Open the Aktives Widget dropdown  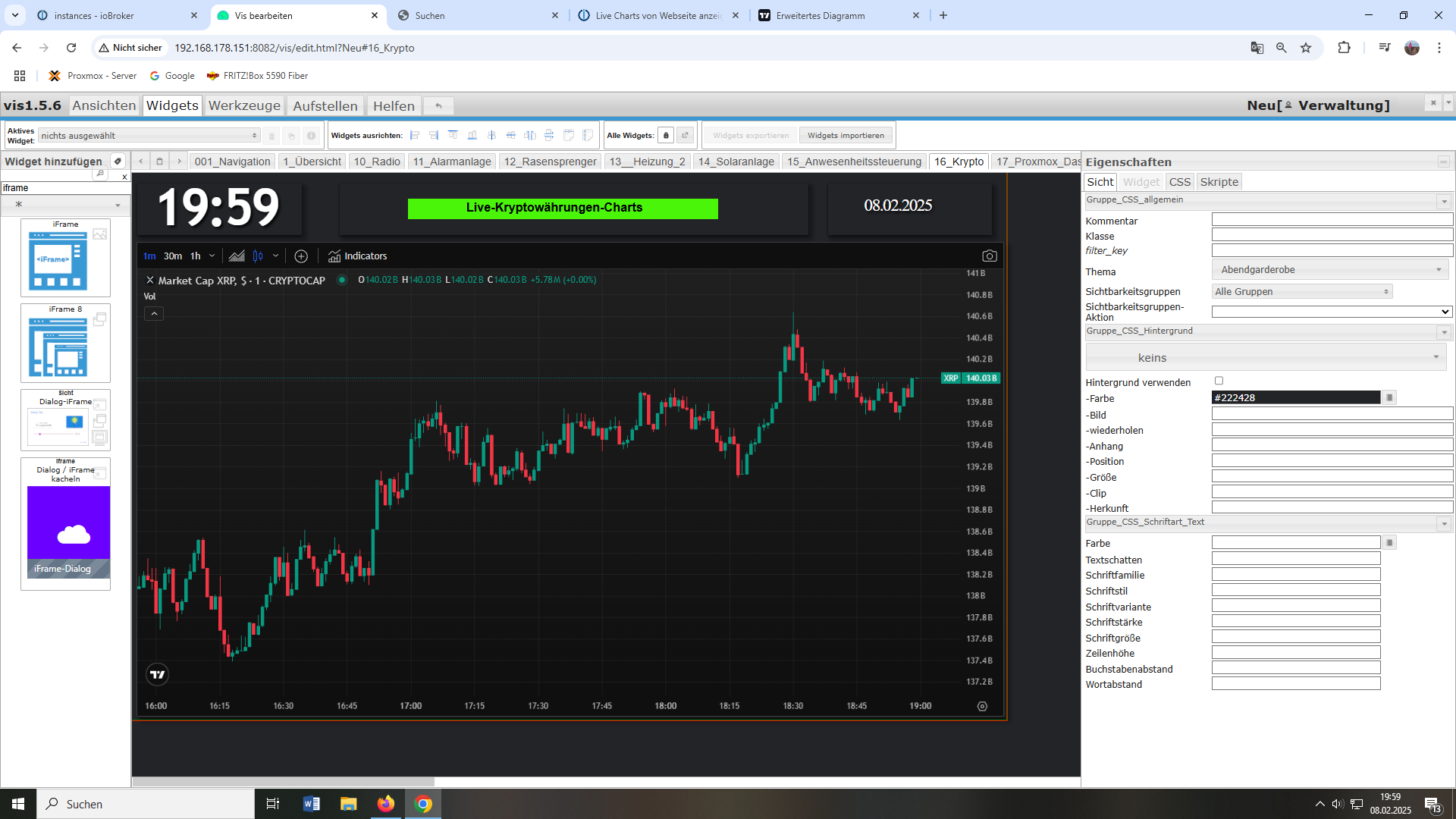coord(149,136)
